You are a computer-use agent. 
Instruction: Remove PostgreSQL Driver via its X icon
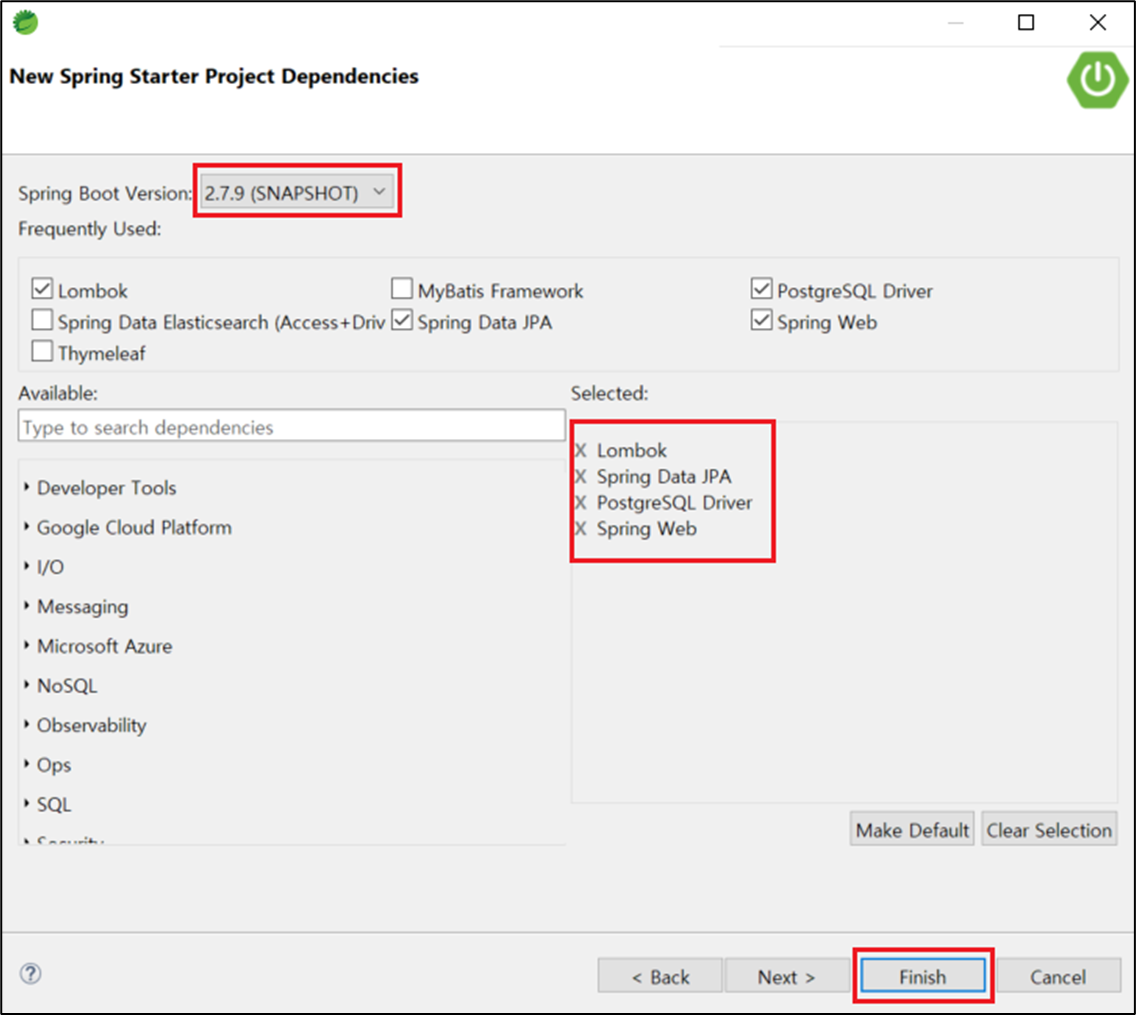(x=581, y=503)
